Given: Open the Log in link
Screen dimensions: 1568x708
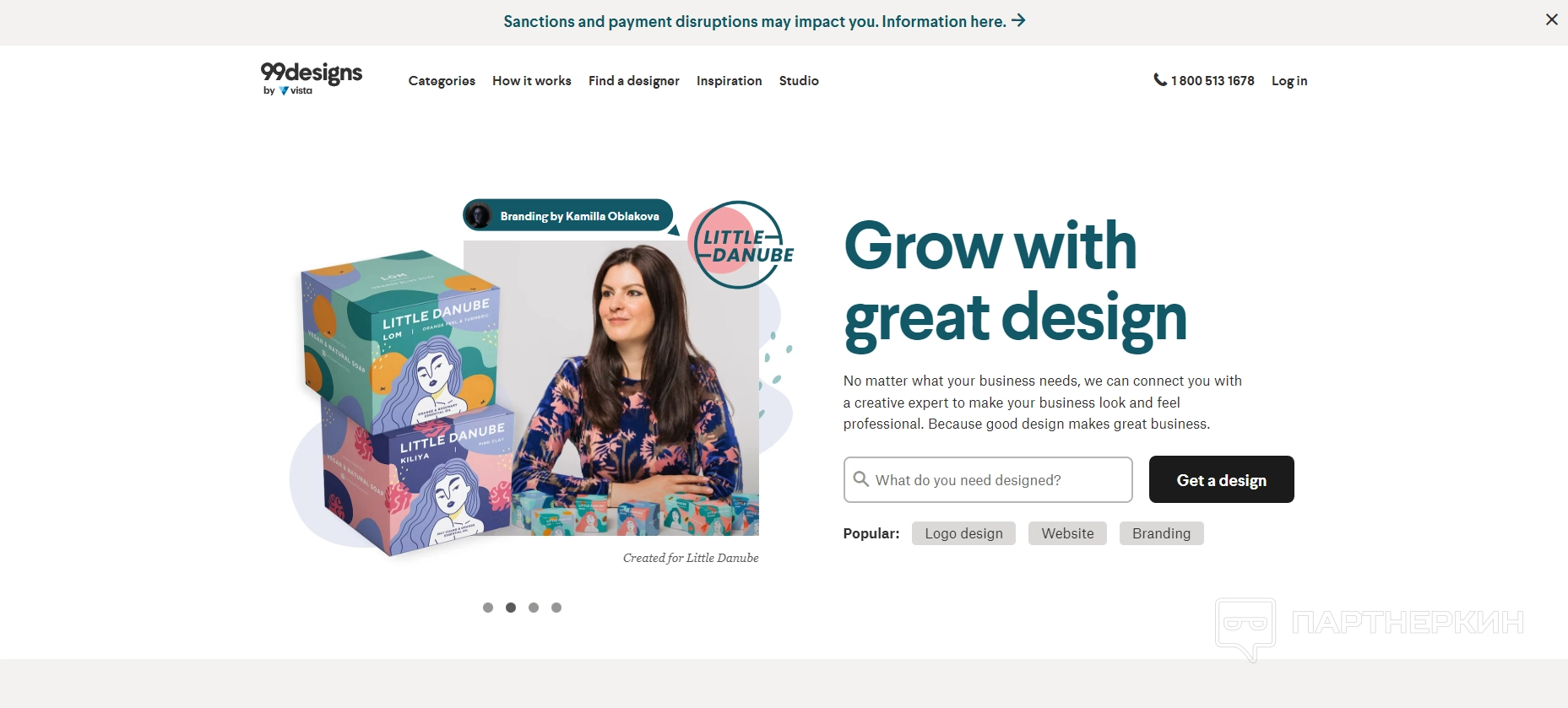Looking at the screenshot, I should click(x=1289, y=81).
